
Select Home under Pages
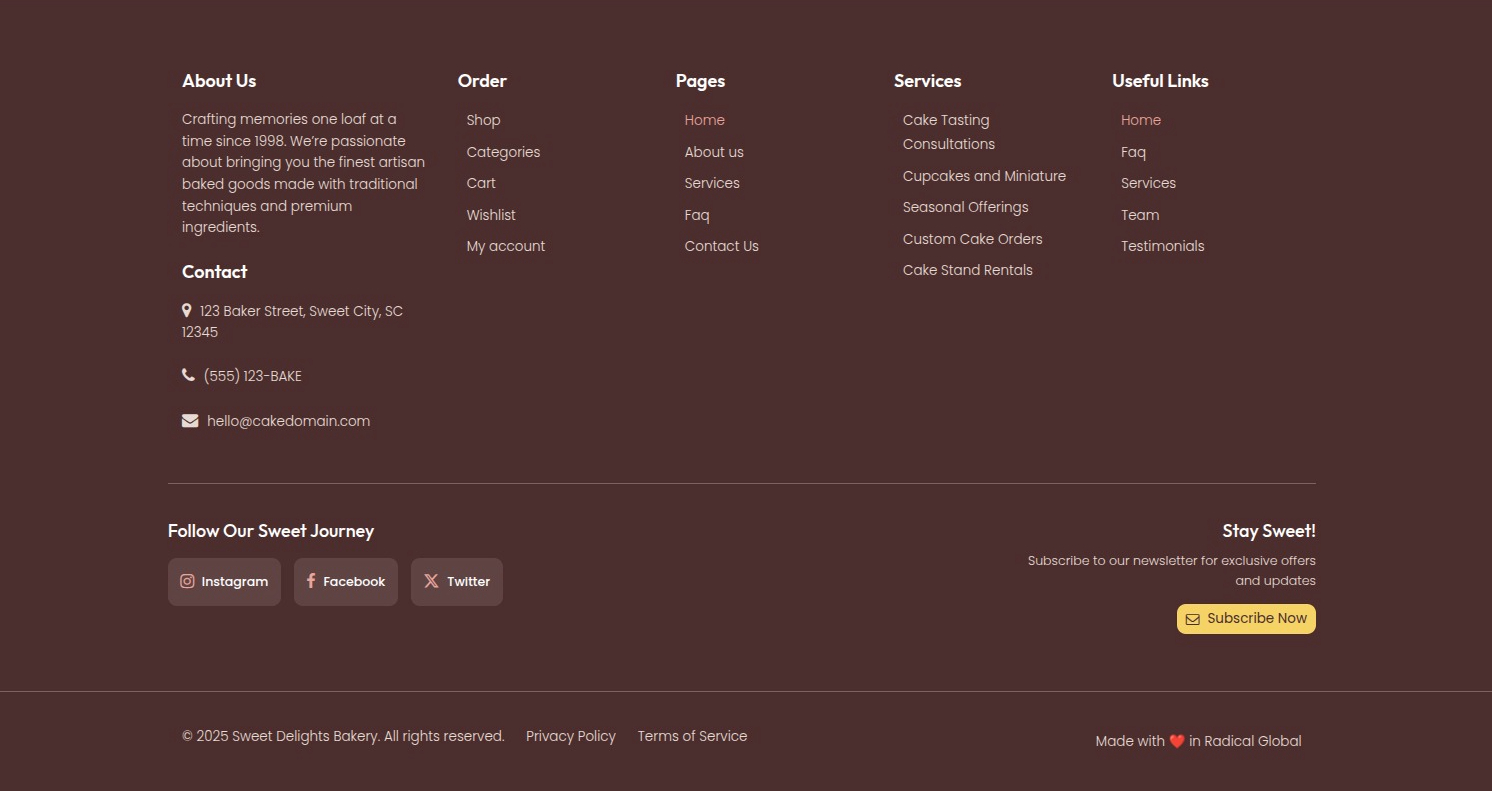[x=705, y=120]
